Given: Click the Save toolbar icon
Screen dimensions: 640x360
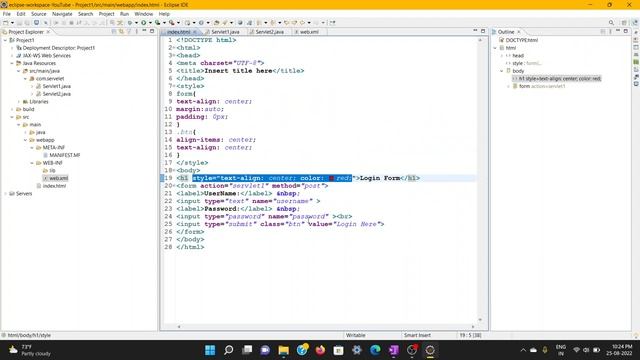Looking at the screenshot, I should (20, 23).
